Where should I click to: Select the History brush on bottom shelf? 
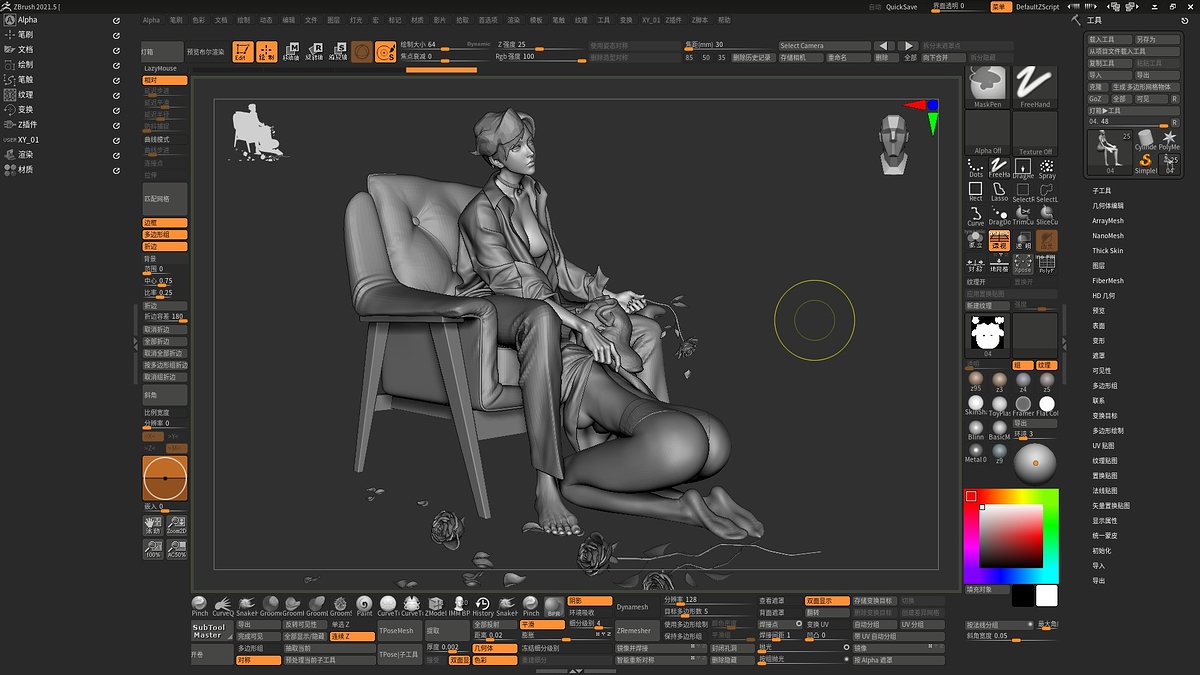tap(483, 606)
